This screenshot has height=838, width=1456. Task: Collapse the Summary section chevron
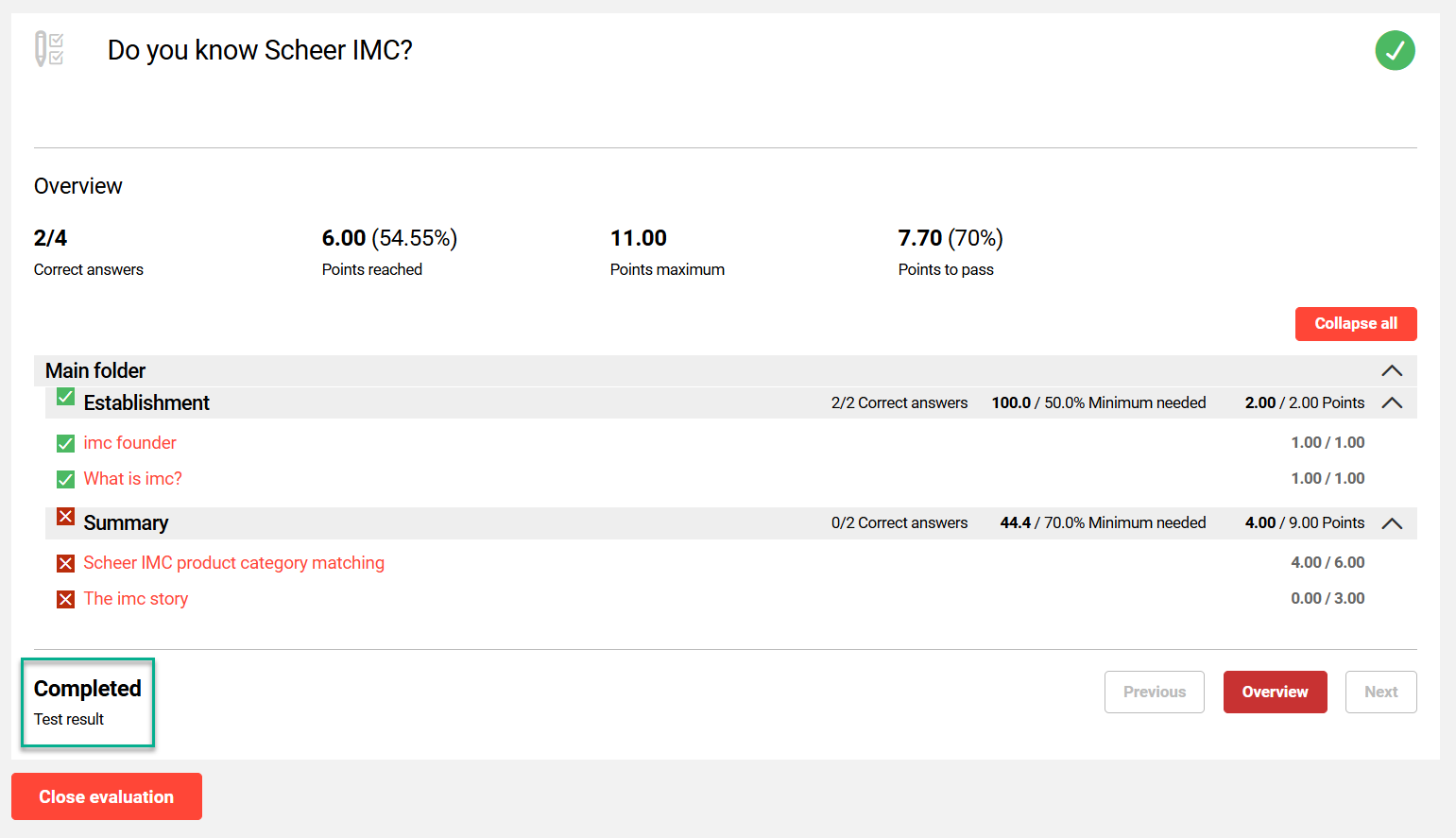1392,523
